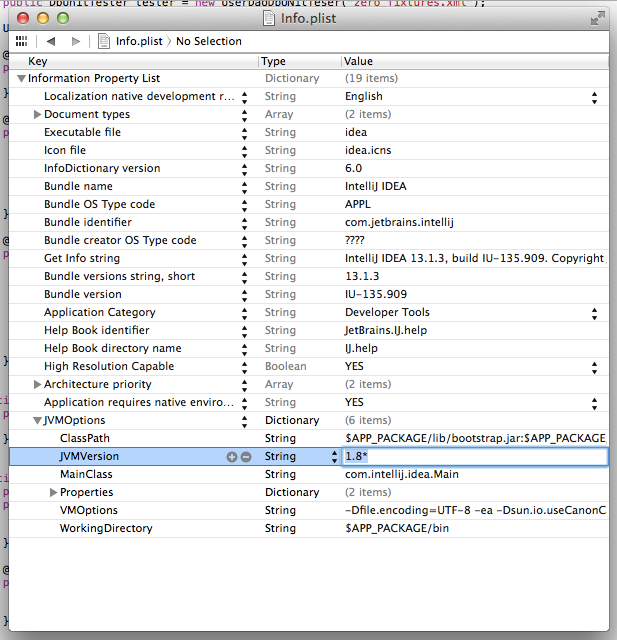Open key stepper for Icon file row
617x640 pixels.
point(244,151)
